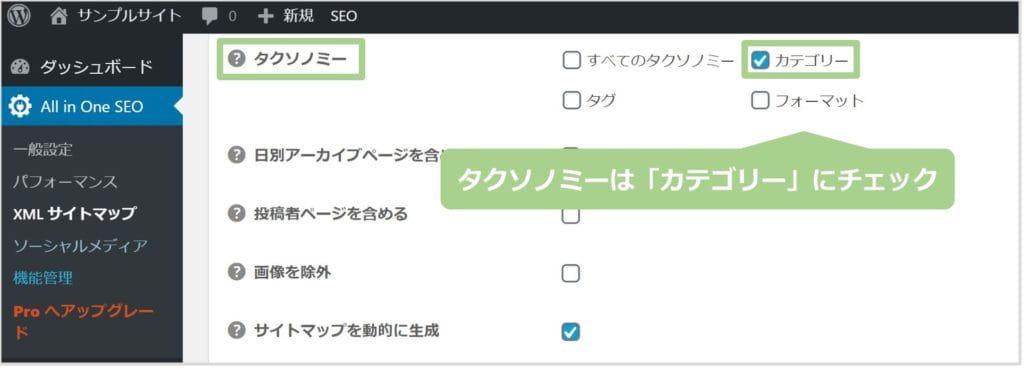The height and width of the screenshot is (369, 1024).
Task: Uncheck the カテゴリー checkbox
Action: 760,61
